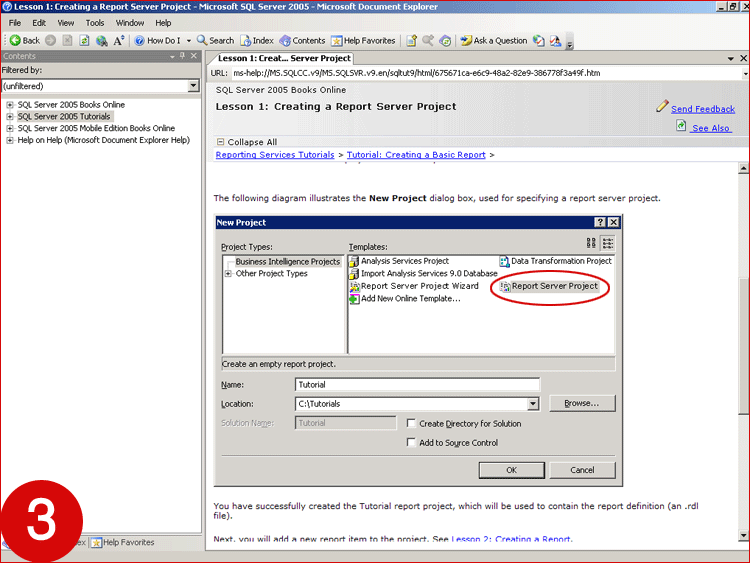Click the Send Feedback link
Screen dimensions: 750x563
point(703,109)
